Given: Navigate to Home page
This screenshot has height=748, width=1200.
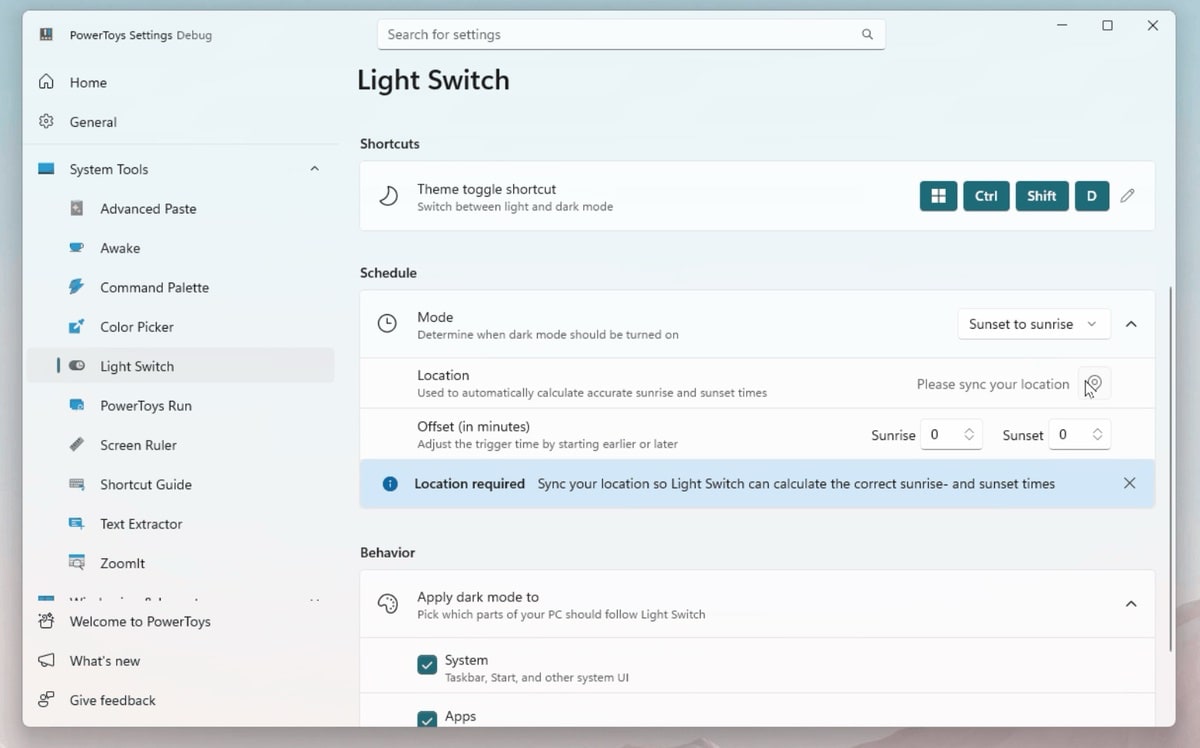Looking at the screenshot, I should tap(88, 83).
